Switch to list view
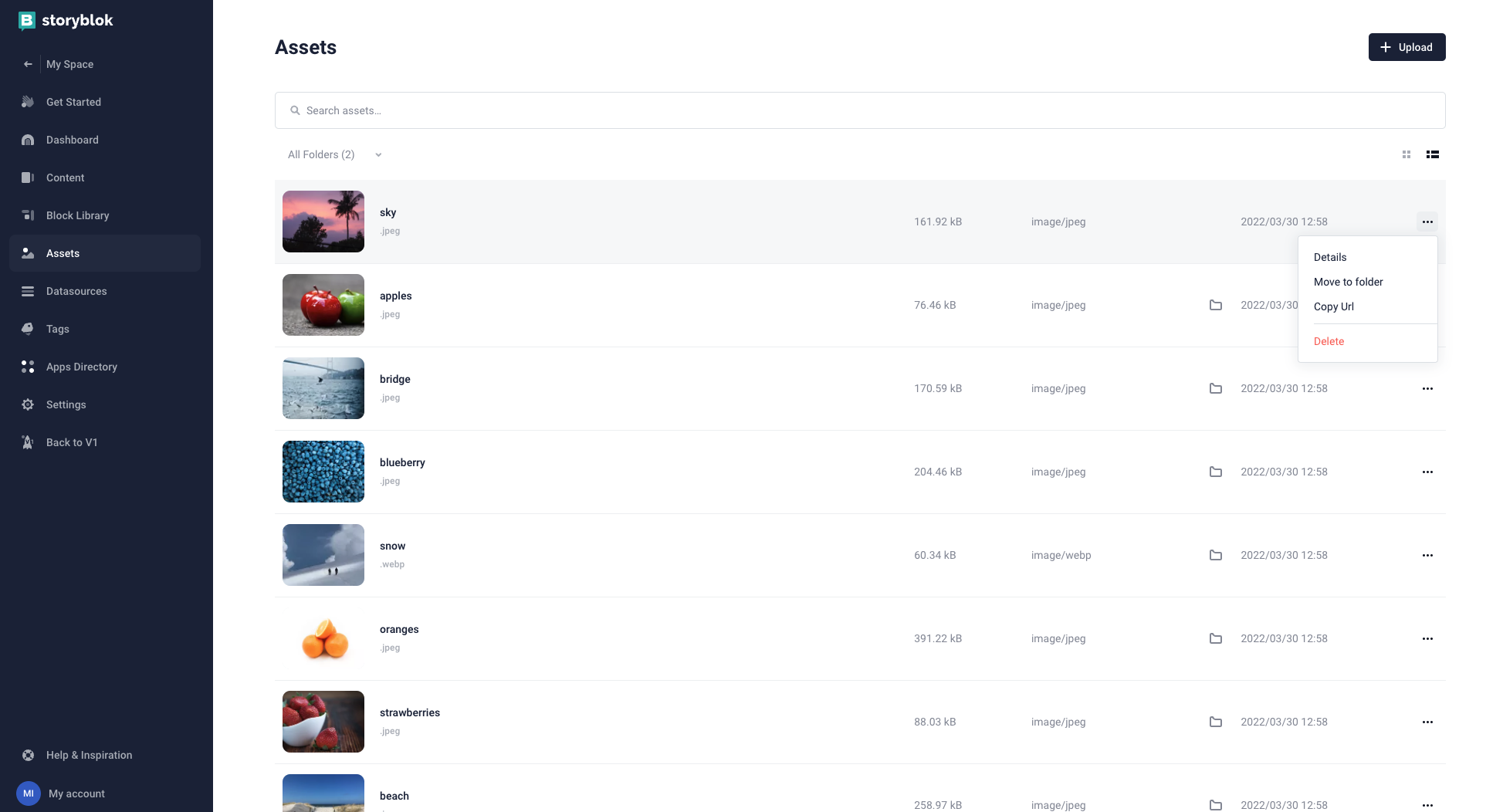Viewport: 1503px width, 812px height. coord(1433,154)
